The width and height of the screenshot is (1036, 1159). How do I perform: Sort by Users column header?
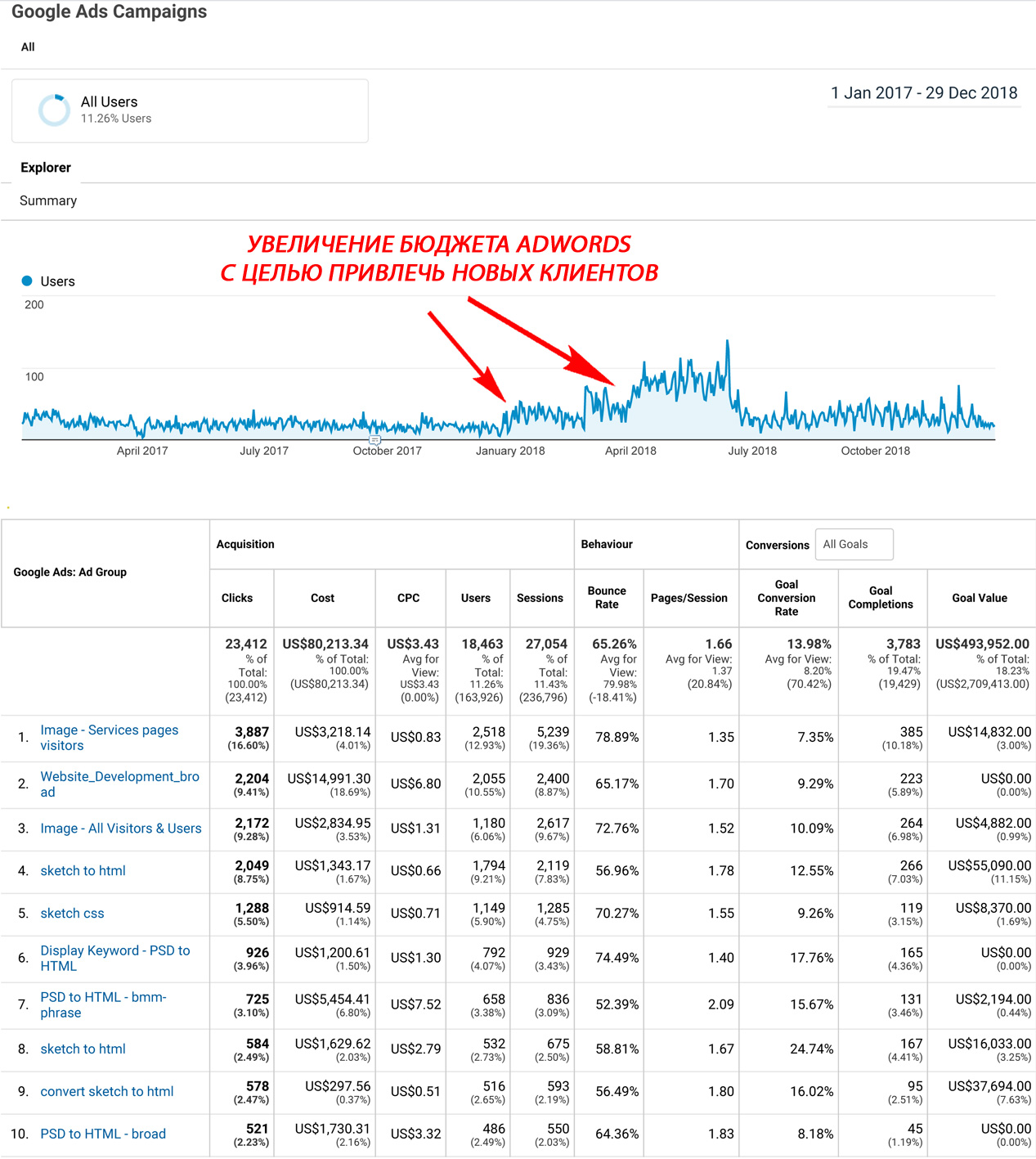[x=475, y=598]
